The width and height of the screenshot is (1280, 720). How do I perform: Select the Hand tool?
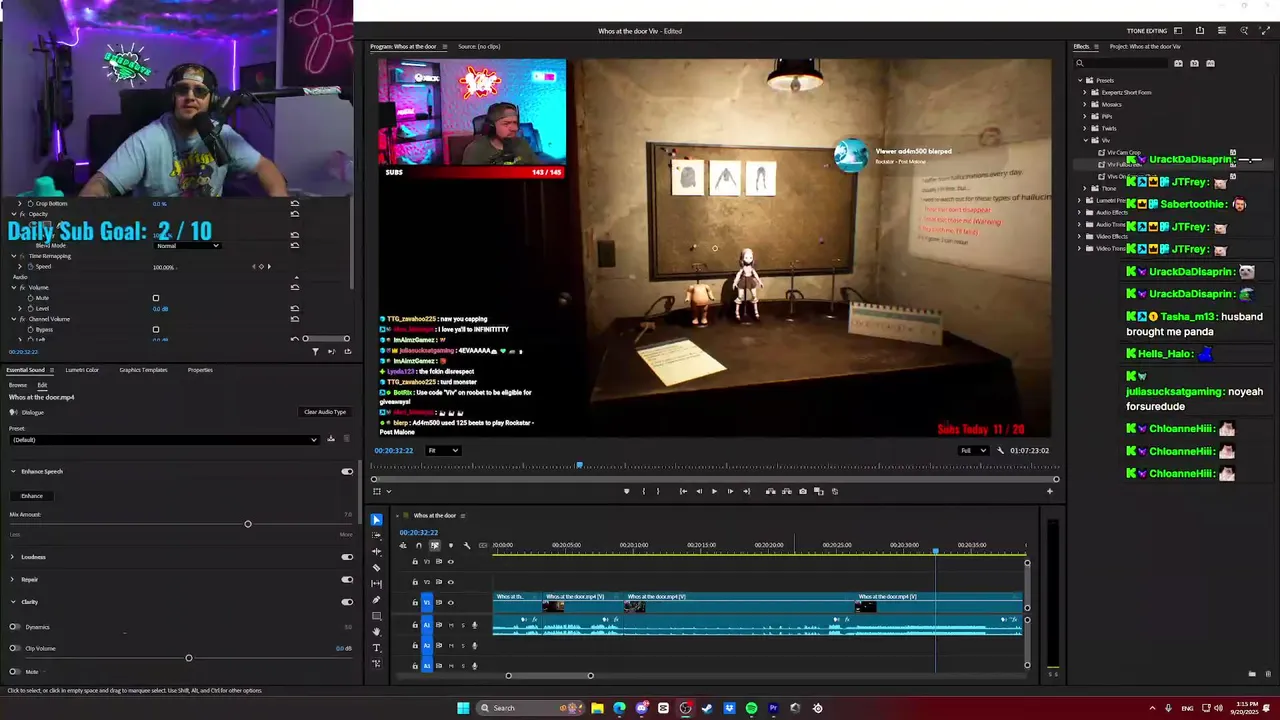pyautogui.click(x=376, y=632)
